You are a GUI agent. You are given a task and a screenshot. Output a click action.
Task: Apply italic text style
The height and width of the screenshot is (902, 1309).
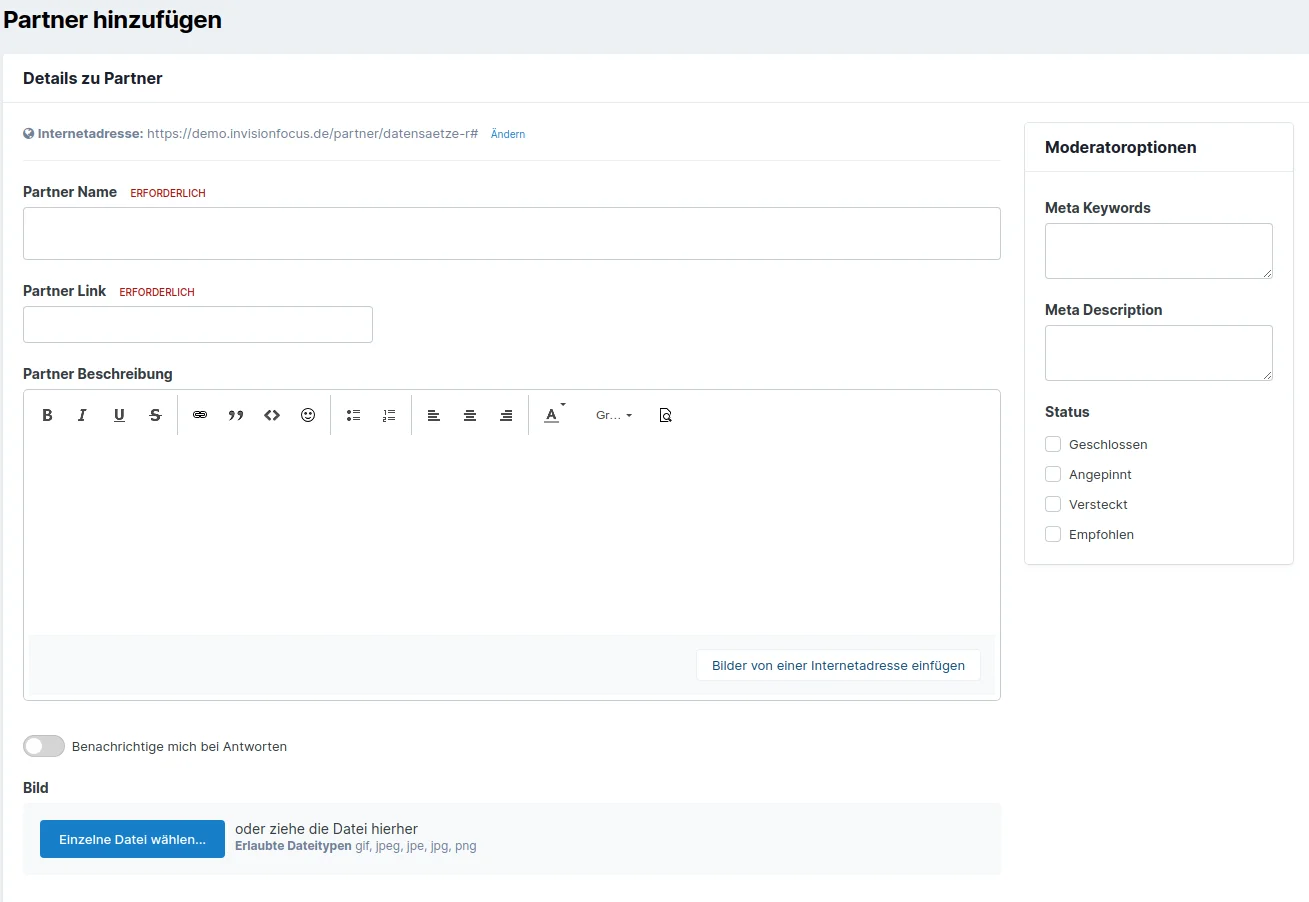pyautogui.click(x=83, y=415)
